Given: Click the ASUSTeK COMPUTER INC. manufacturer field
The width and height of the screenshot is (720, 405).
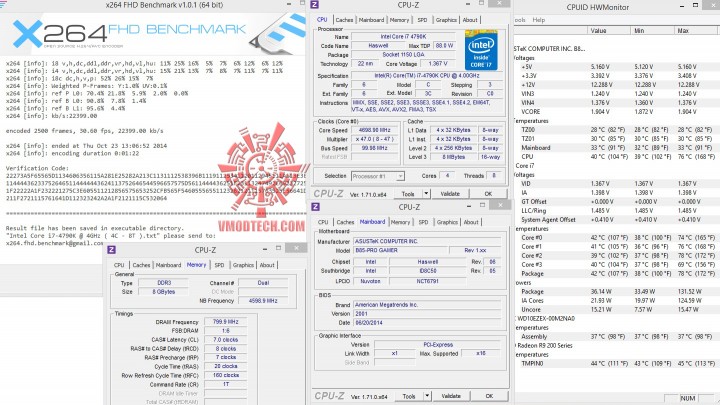Looking at the screenshot, I should [x=427, y=241].
